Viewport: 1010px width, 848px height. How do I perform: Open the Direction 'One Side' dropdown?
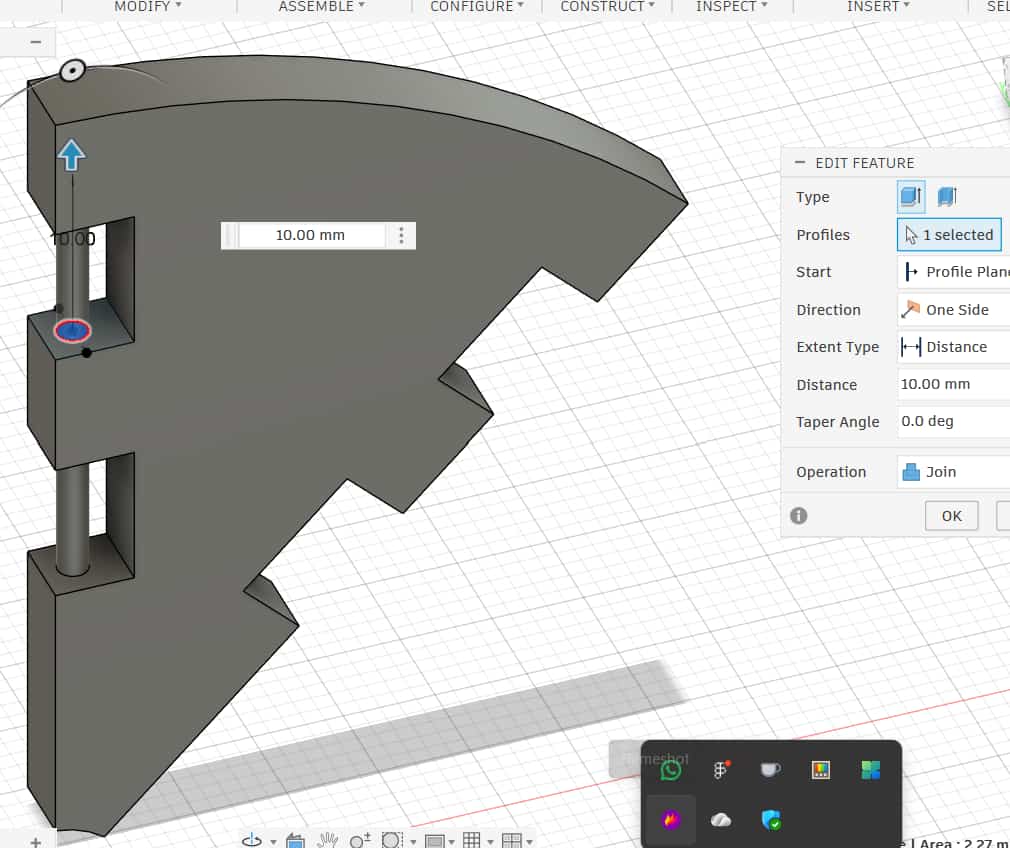[x=953, y=310]
